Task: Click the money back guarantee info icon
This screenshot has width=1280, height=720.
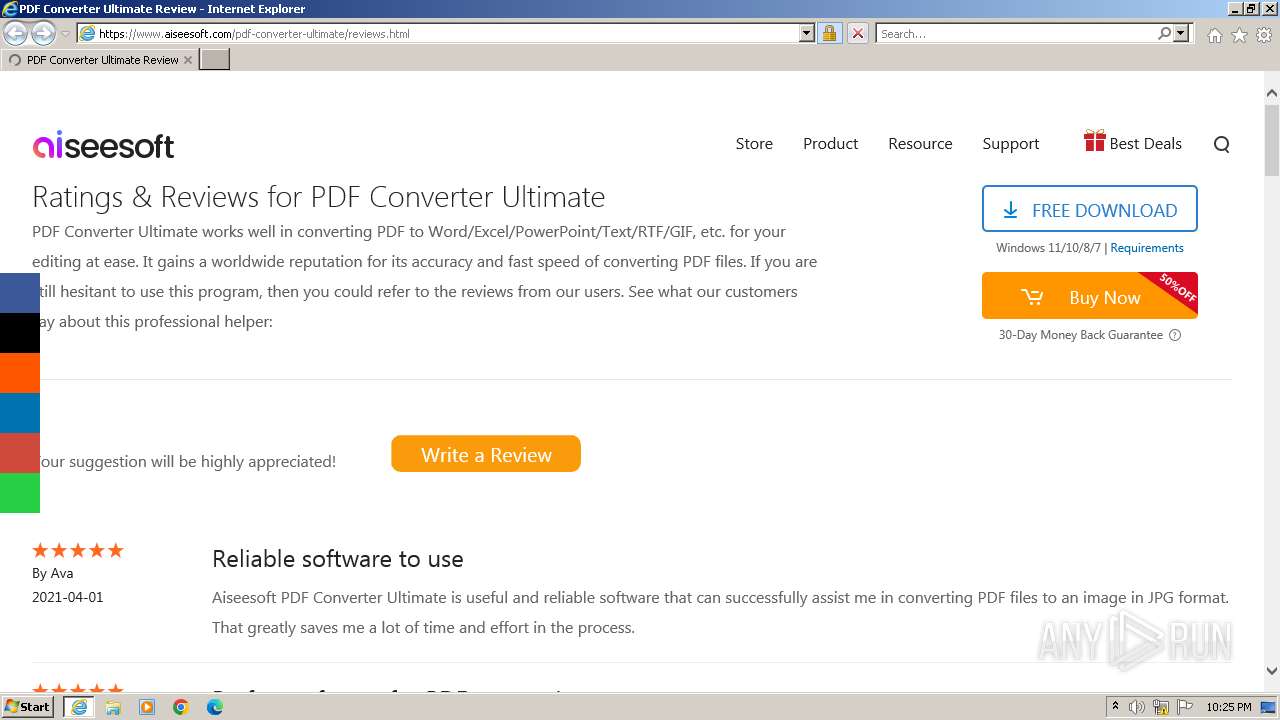Action: (1175, 335)
